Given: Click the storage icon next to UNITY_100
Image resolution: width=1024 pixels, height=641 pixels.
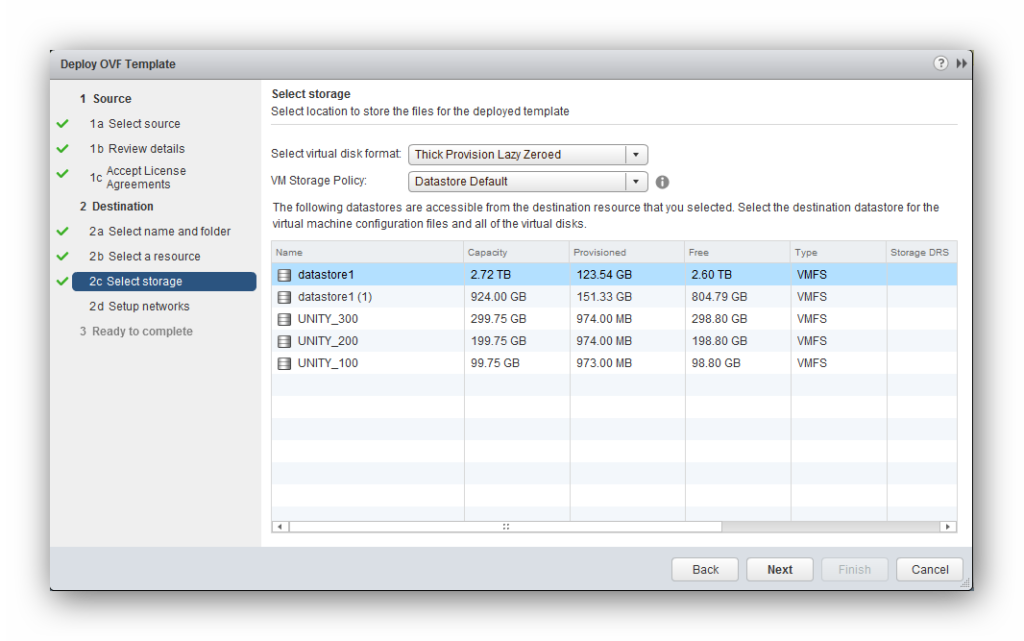Looking at the screenshot, I should click(x=284, y=363).
